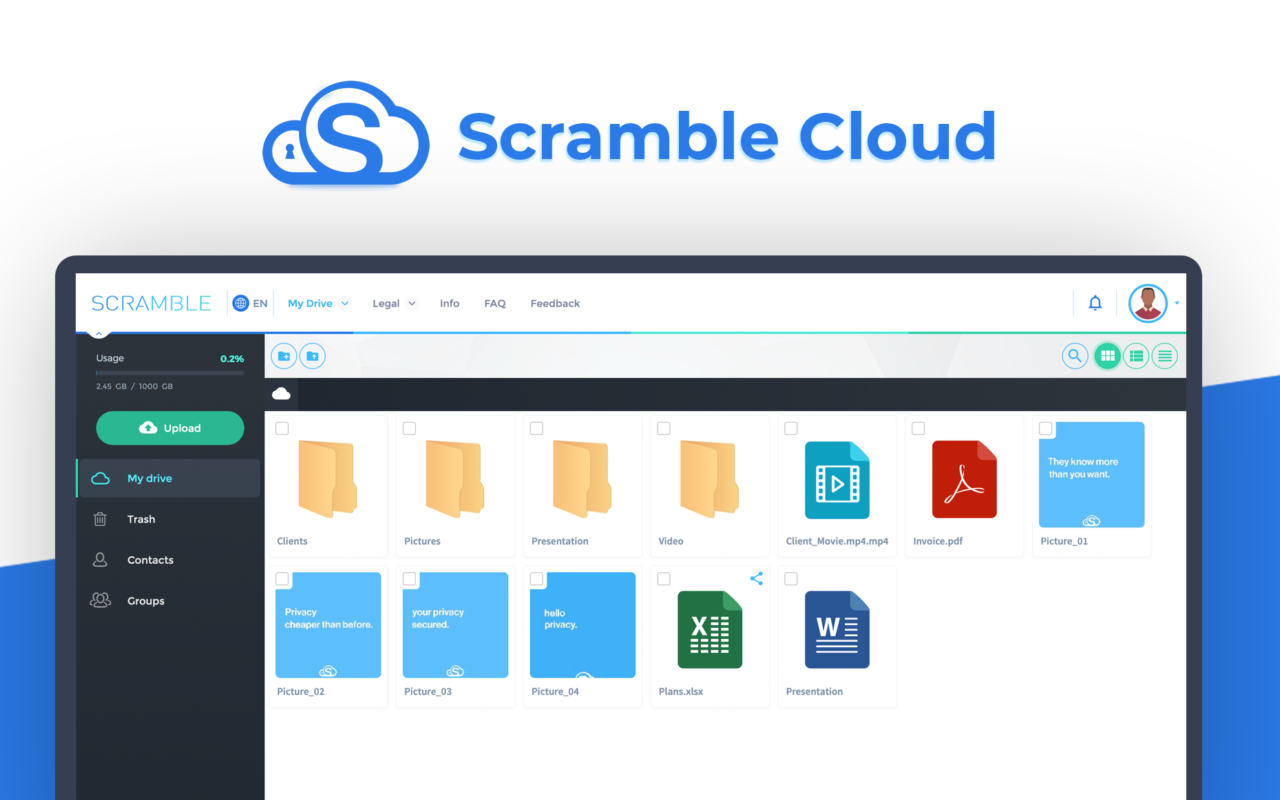Image resolution: width=1280 pixels, height=800 pixels.
Task: Collapse the sidebar with the arrow tab
Action: tap(99, 335)
